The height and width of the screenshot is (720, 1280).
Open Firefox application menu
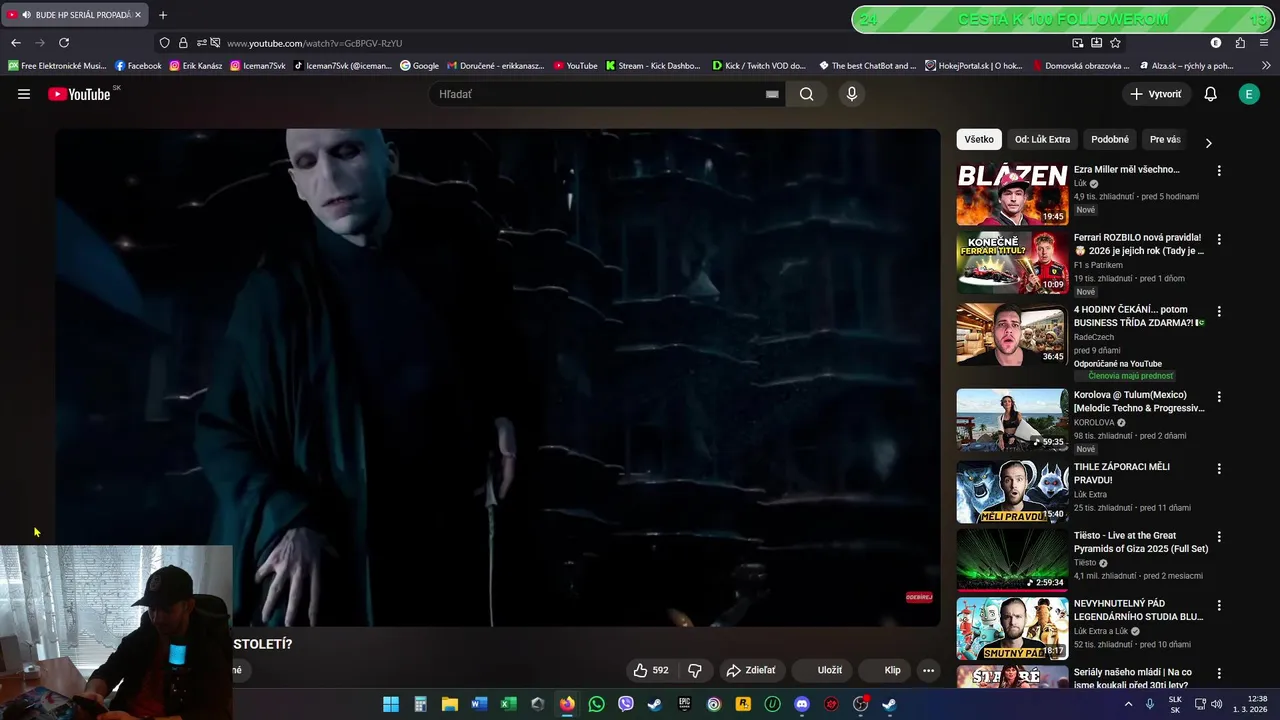pyautogui.click(x=1264, y=43)
